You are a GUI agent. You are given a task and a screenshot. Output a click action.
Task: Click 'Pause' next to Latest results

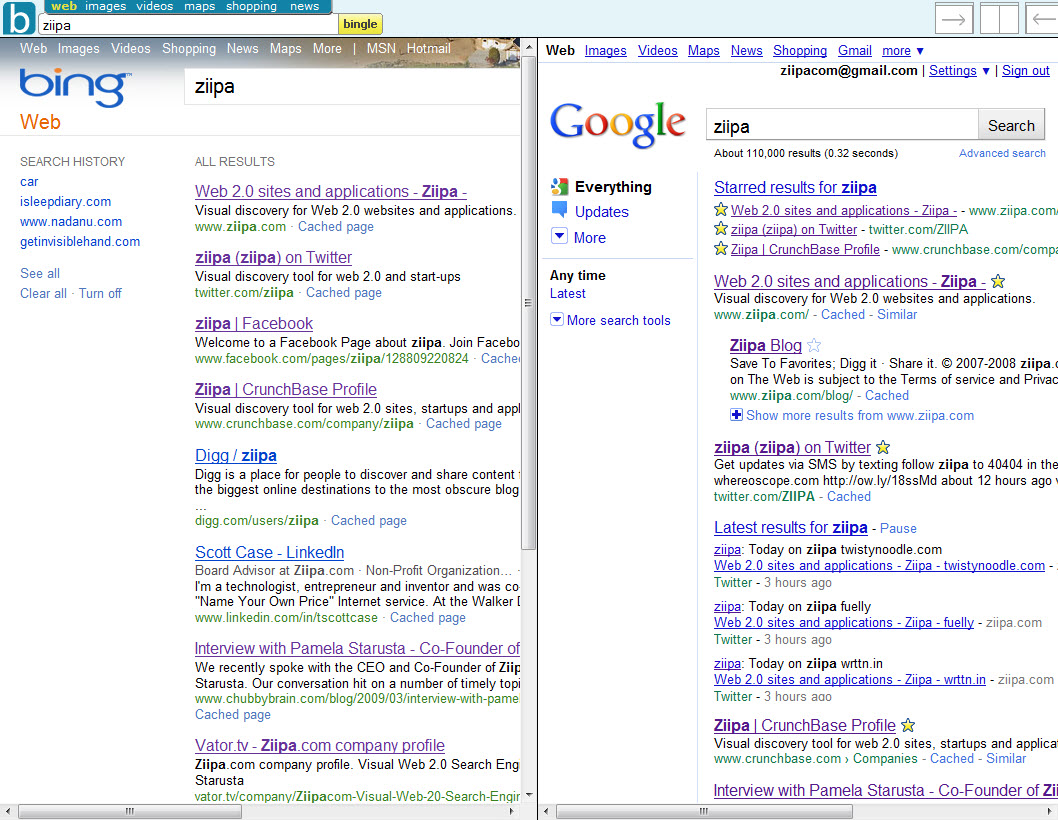click(x=898, y=528)
